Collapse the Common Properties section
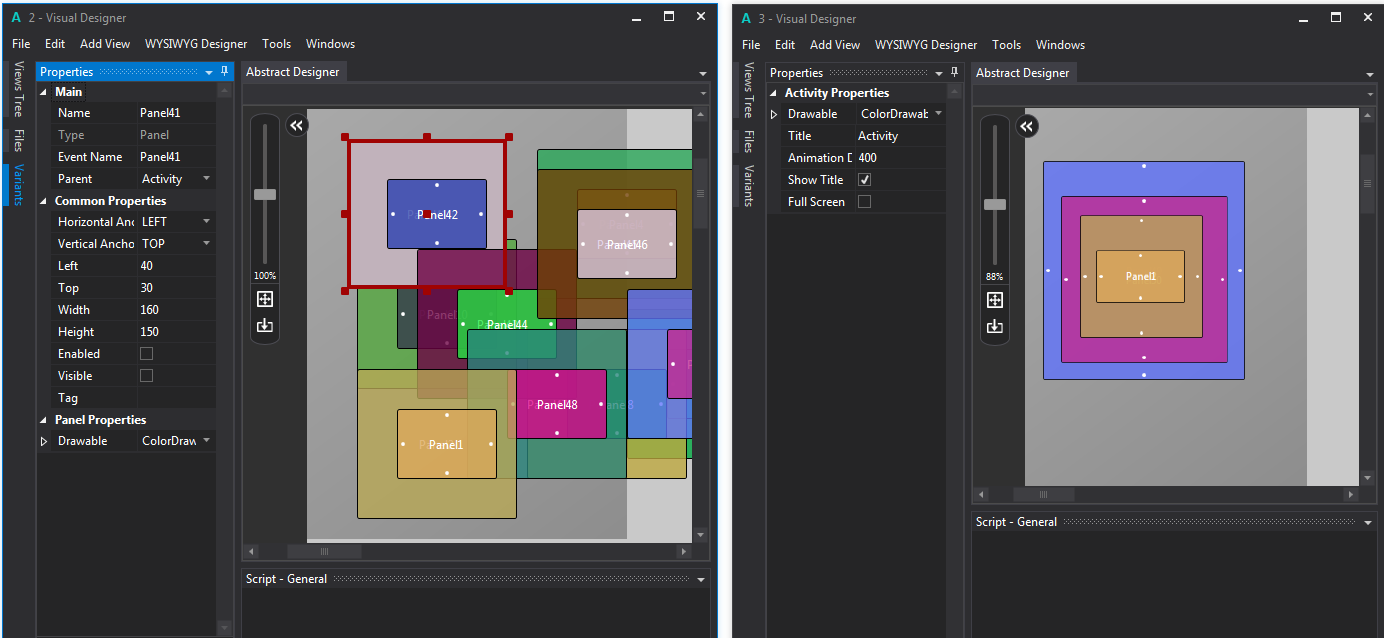Image resolution: width=1384 pixels, height=638 pixels. pyautogui.click(x=44, y=201)
